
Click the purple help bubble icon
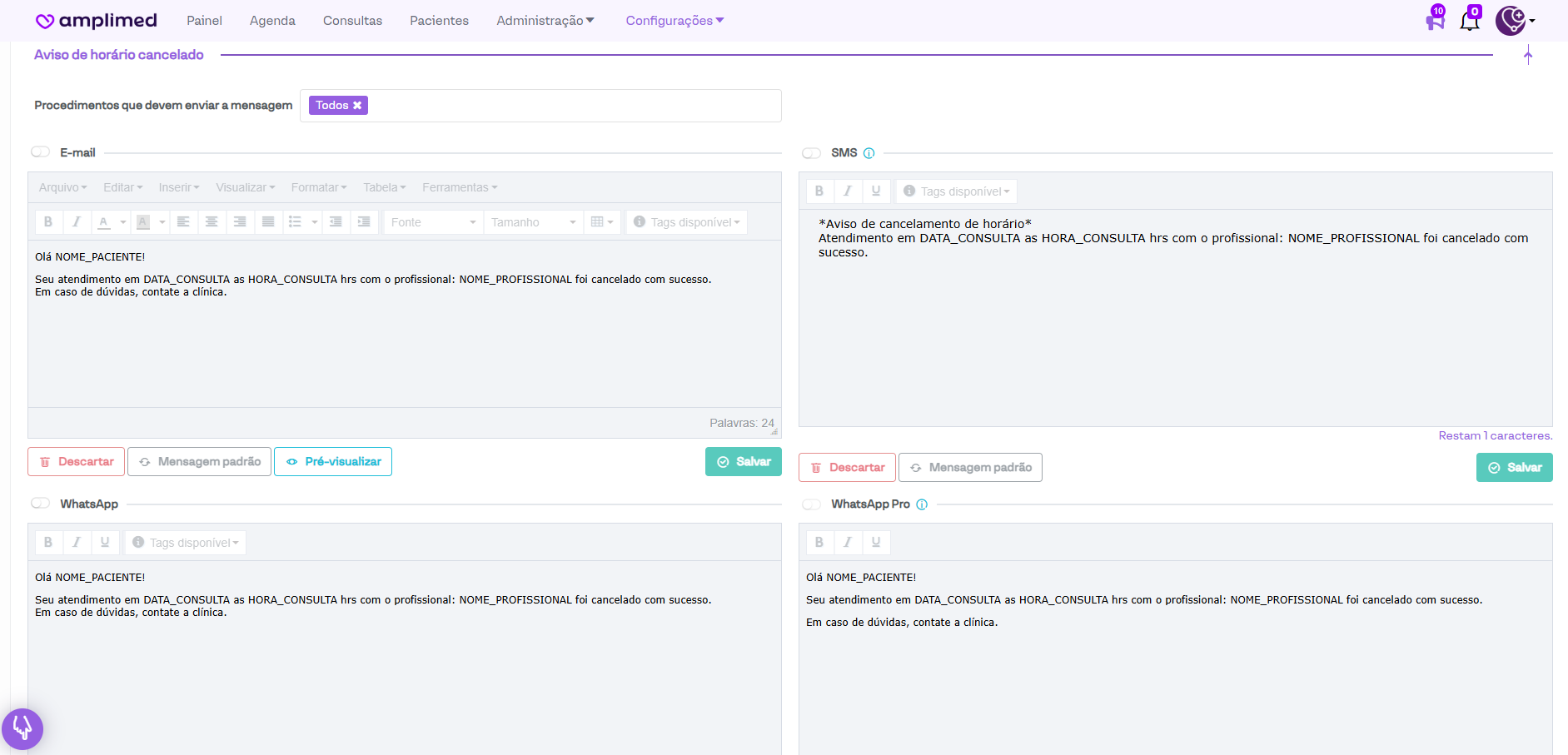[22, 728]
